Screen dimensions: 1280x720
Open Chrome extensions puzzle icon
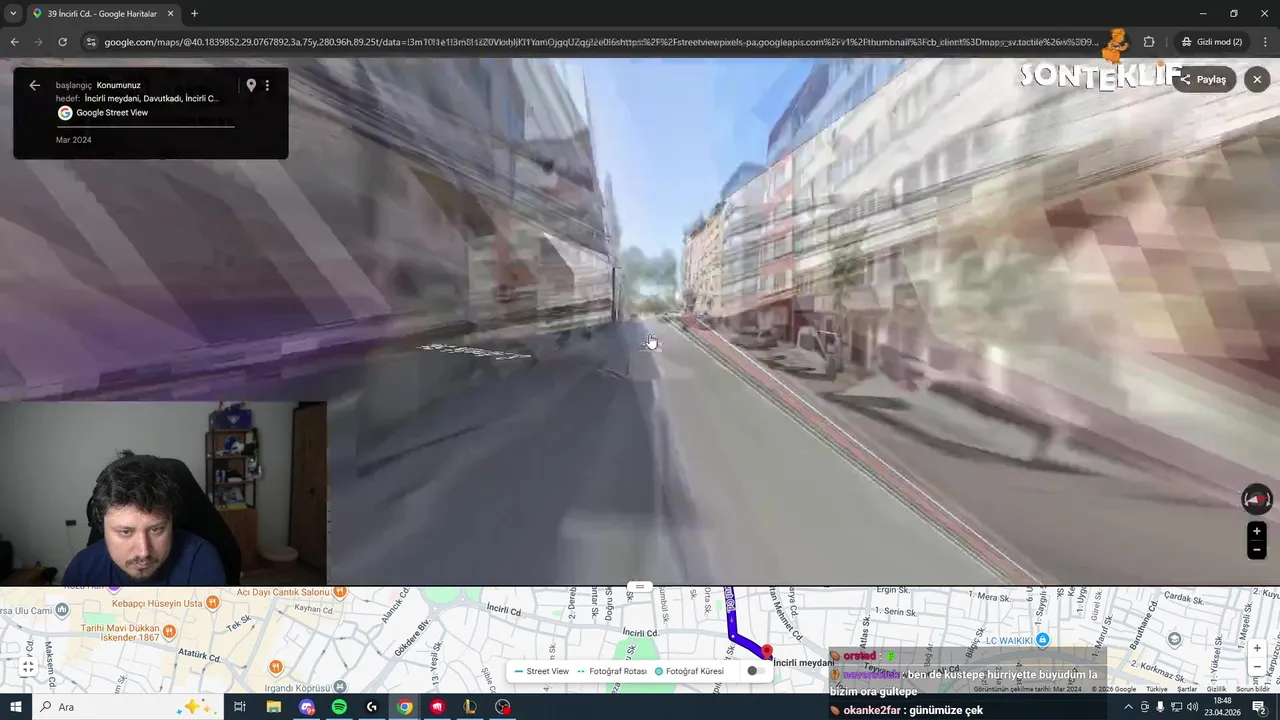tap(1148, 42)
